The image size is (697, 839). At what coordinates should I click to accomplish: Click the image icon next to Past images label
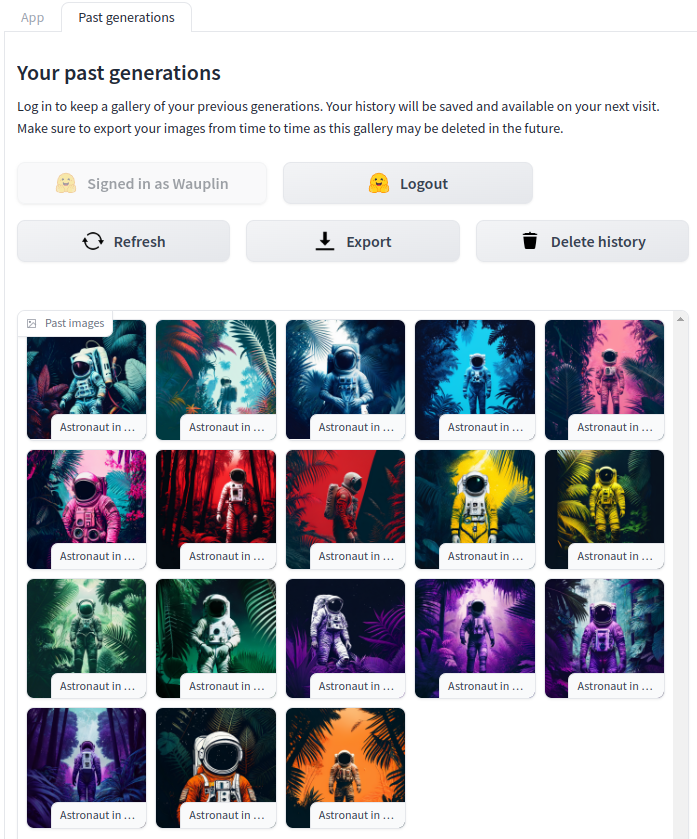[x=32, y=323]
